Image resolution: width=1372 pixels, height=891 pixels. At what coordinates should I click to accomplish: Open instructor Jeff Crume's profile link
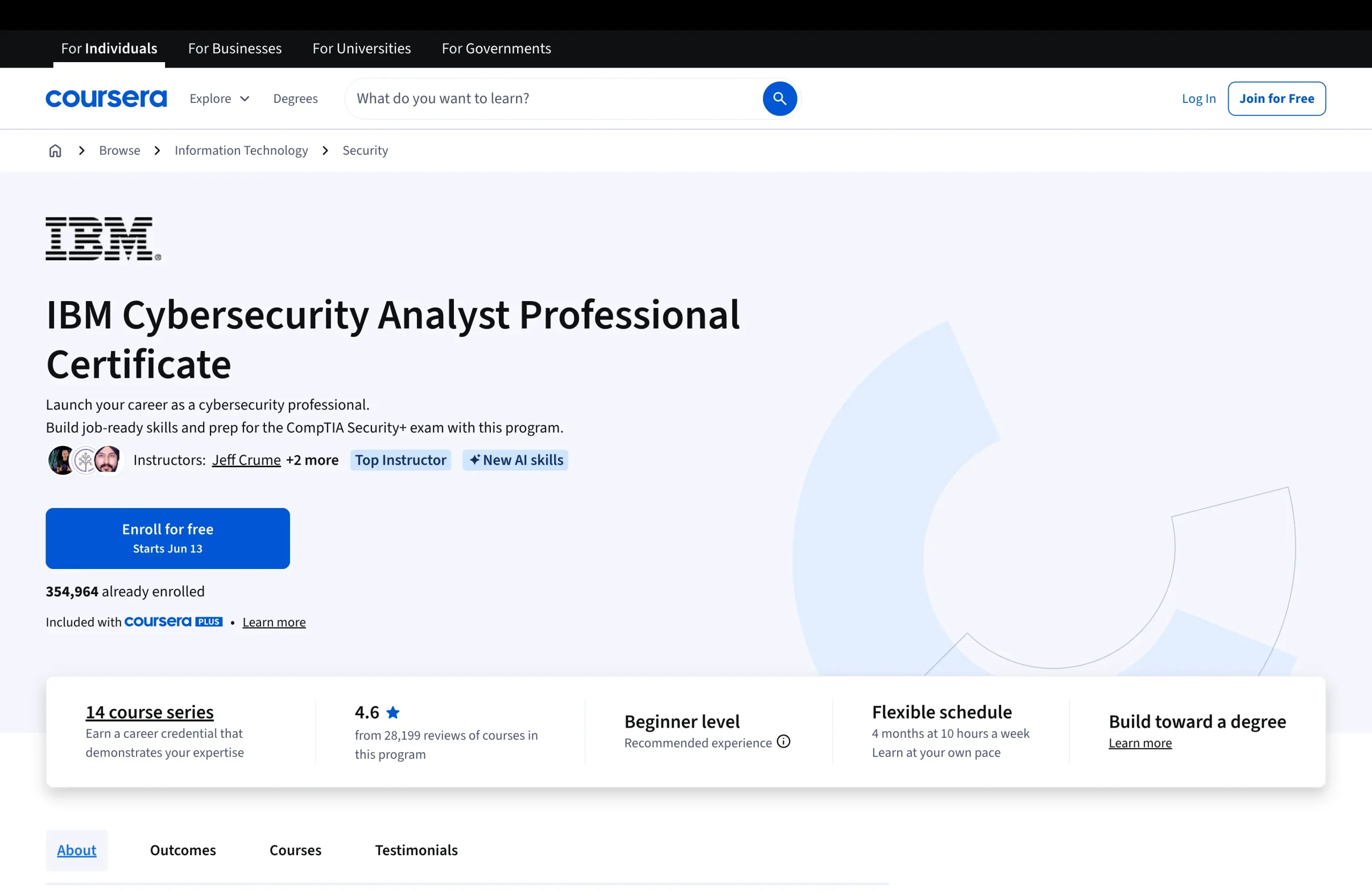pyautogui.click(x=246, y=460)
